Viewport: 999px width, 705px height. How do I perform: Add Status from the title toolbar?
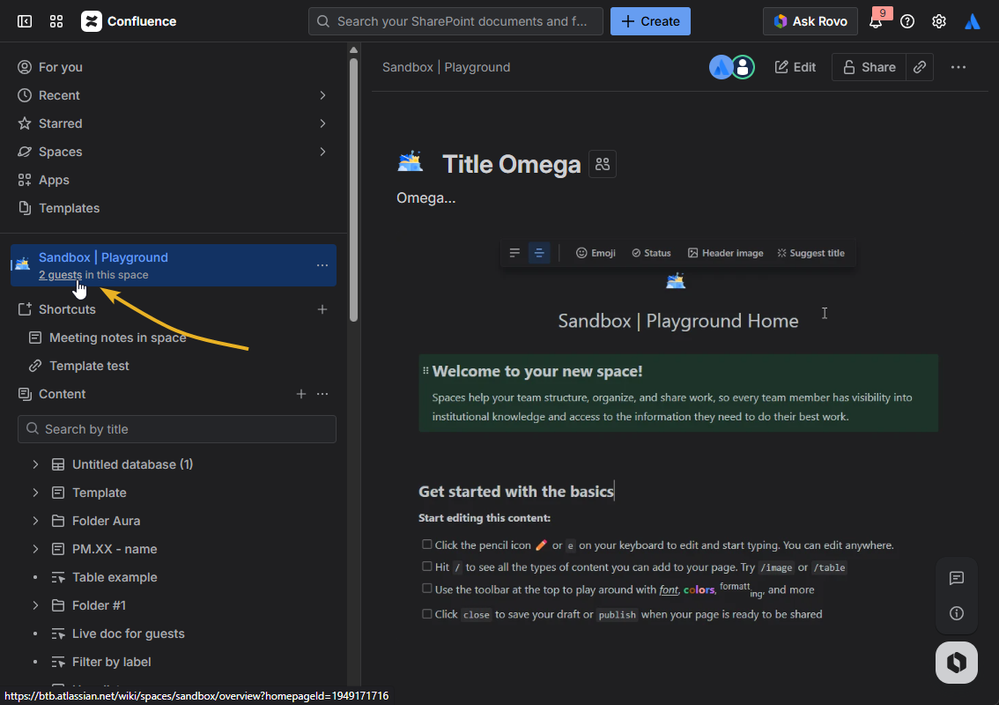651,253
